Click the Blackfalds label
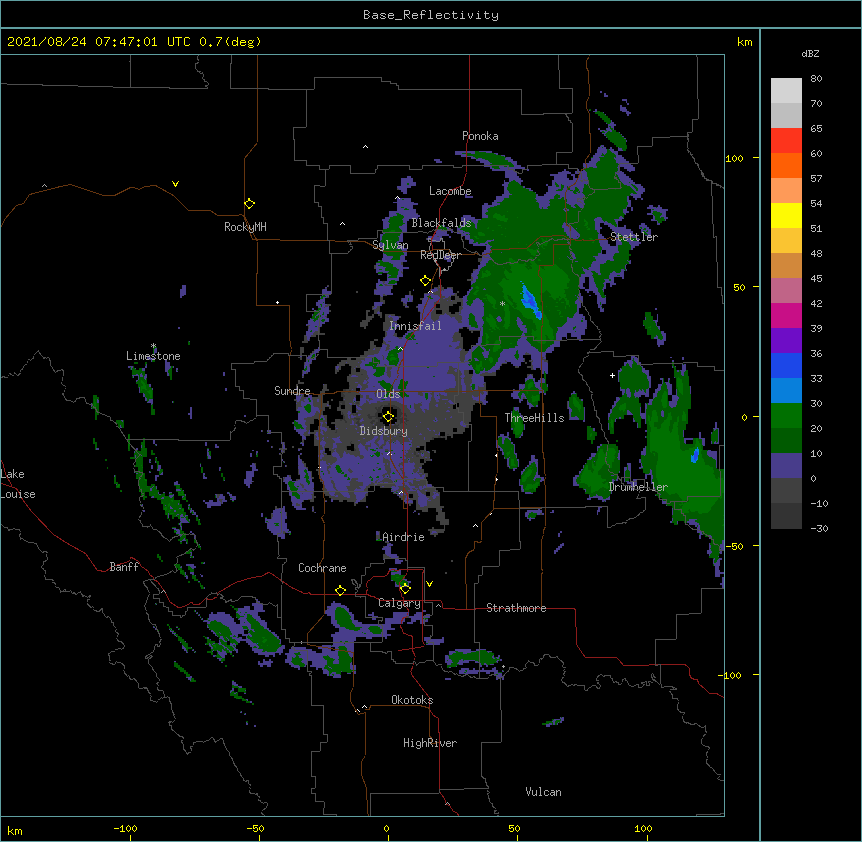862x842 pixels. 441,223
